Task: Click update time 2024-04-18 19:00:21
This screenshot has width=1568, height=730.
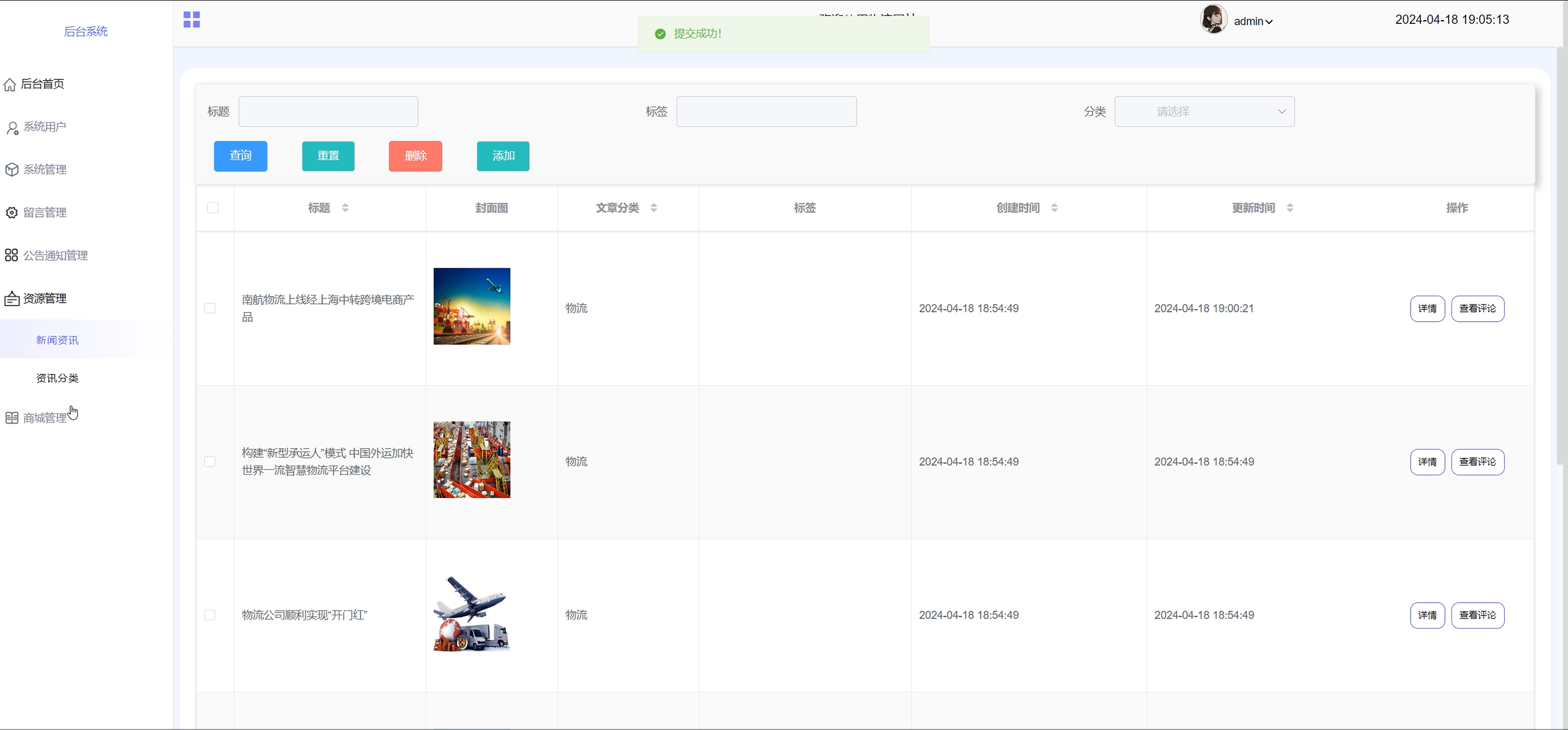Action: tap(1204, 308)
